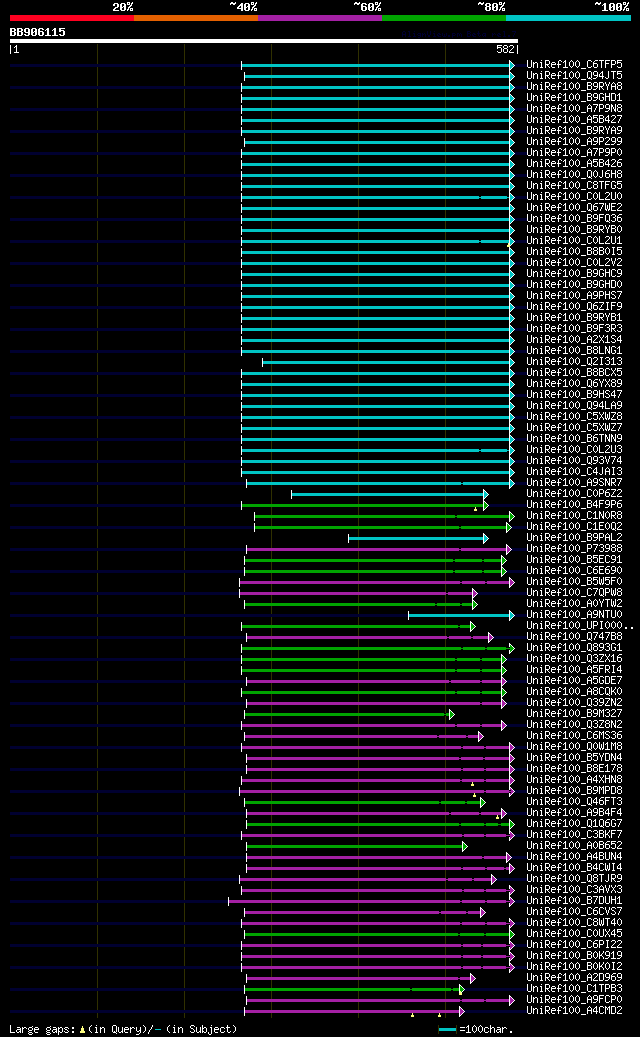Select the UniRef100_C0UX45 label

[574, 933]
